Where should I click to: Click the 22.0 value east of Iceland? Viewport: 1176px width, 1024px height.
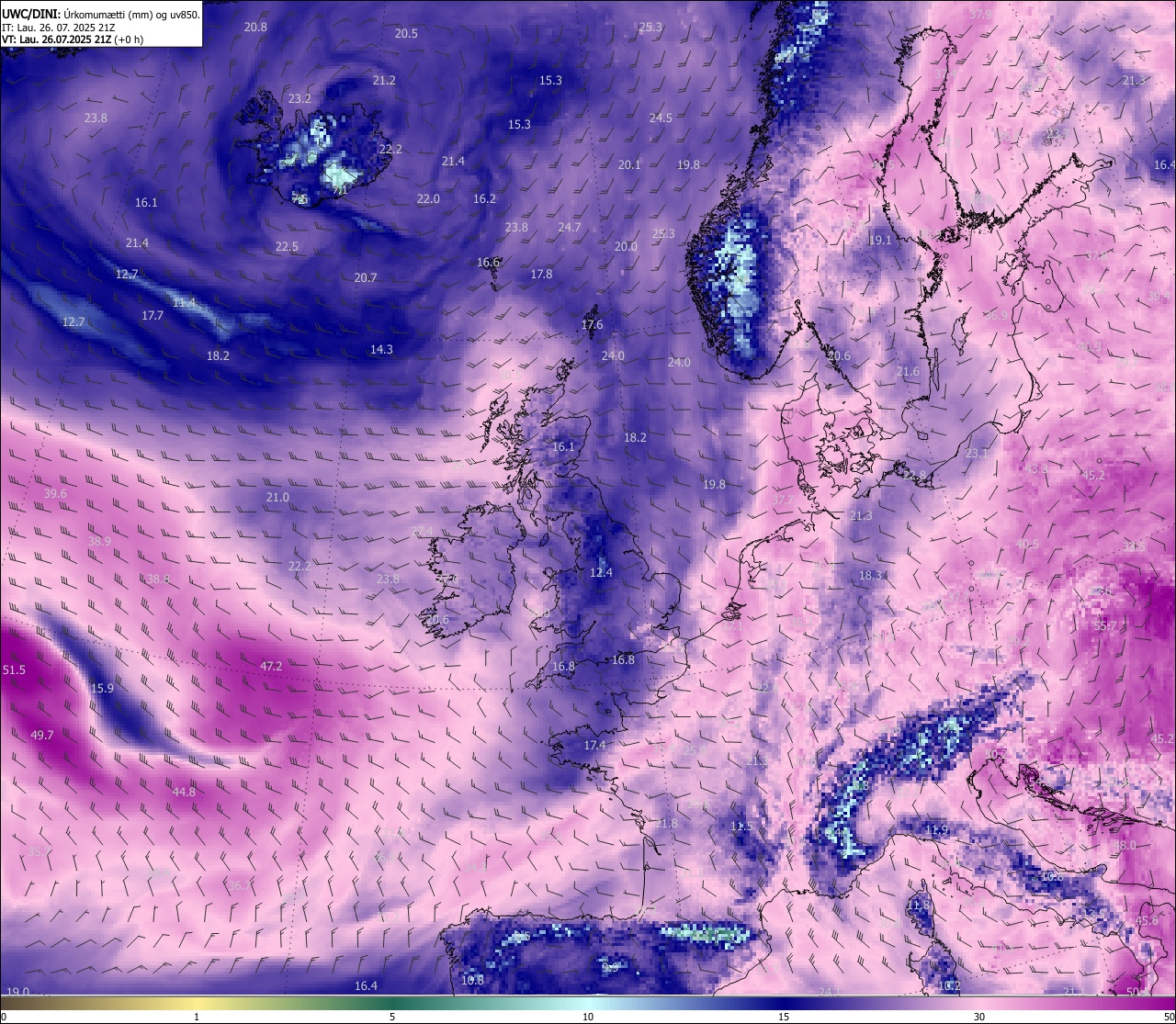[x=428, y=198]
